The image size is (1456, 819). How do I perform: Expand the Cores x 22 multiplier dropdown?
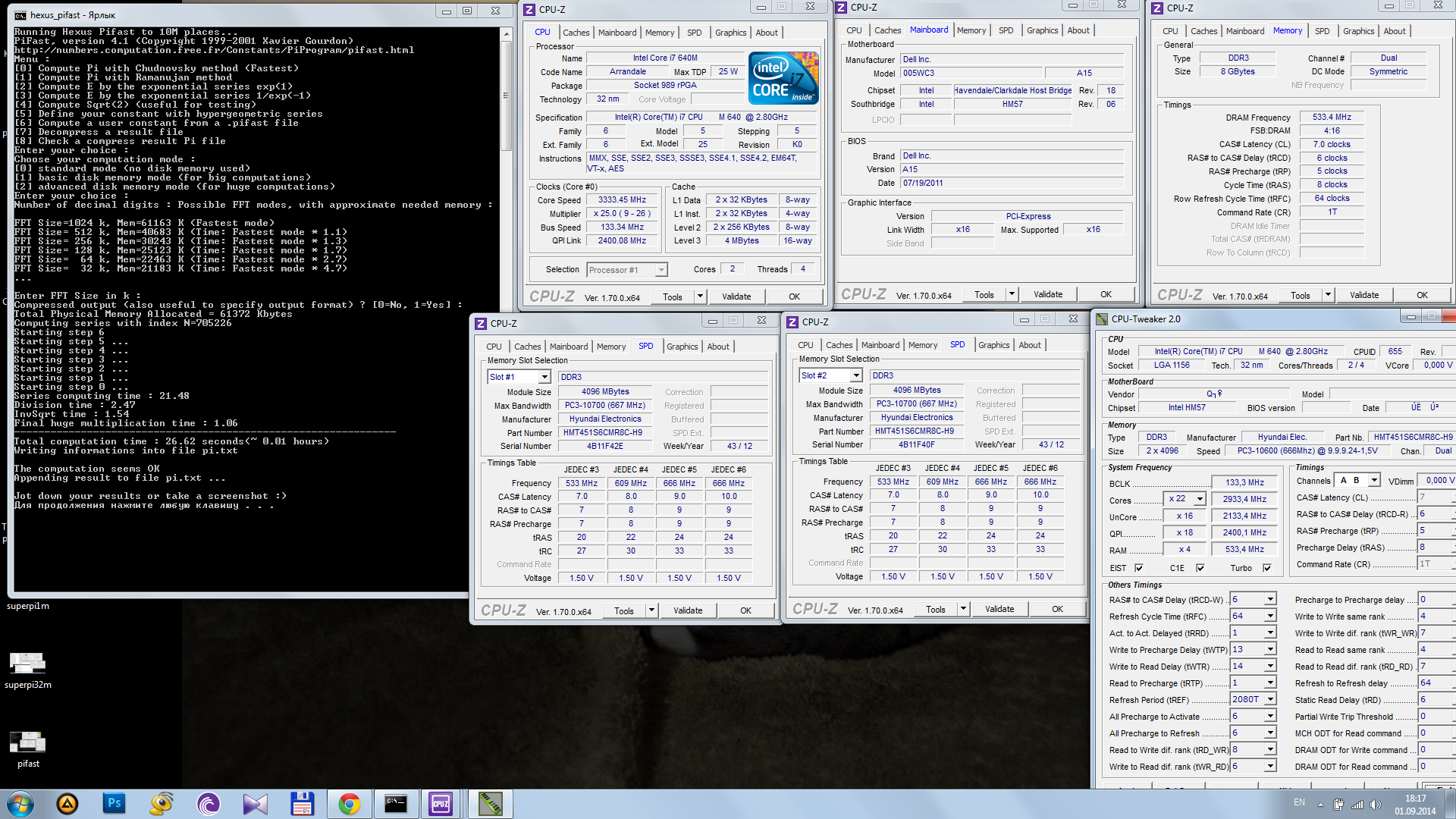pyautogui.click(x=1199, y=499)
